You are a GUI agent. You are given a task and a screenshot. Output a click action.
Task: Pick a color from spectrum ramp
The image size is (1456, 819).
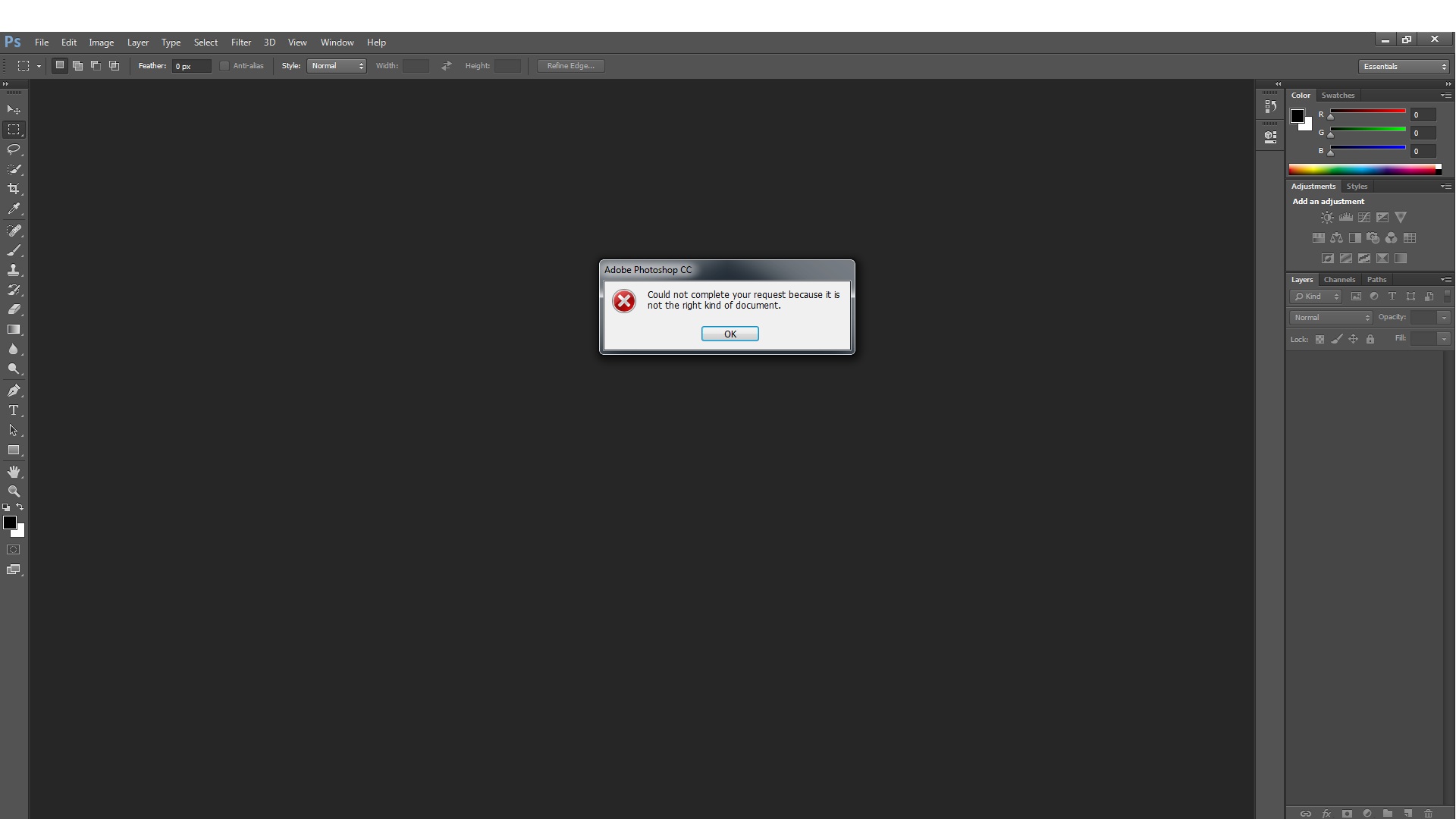click(x=1365, y=169)
